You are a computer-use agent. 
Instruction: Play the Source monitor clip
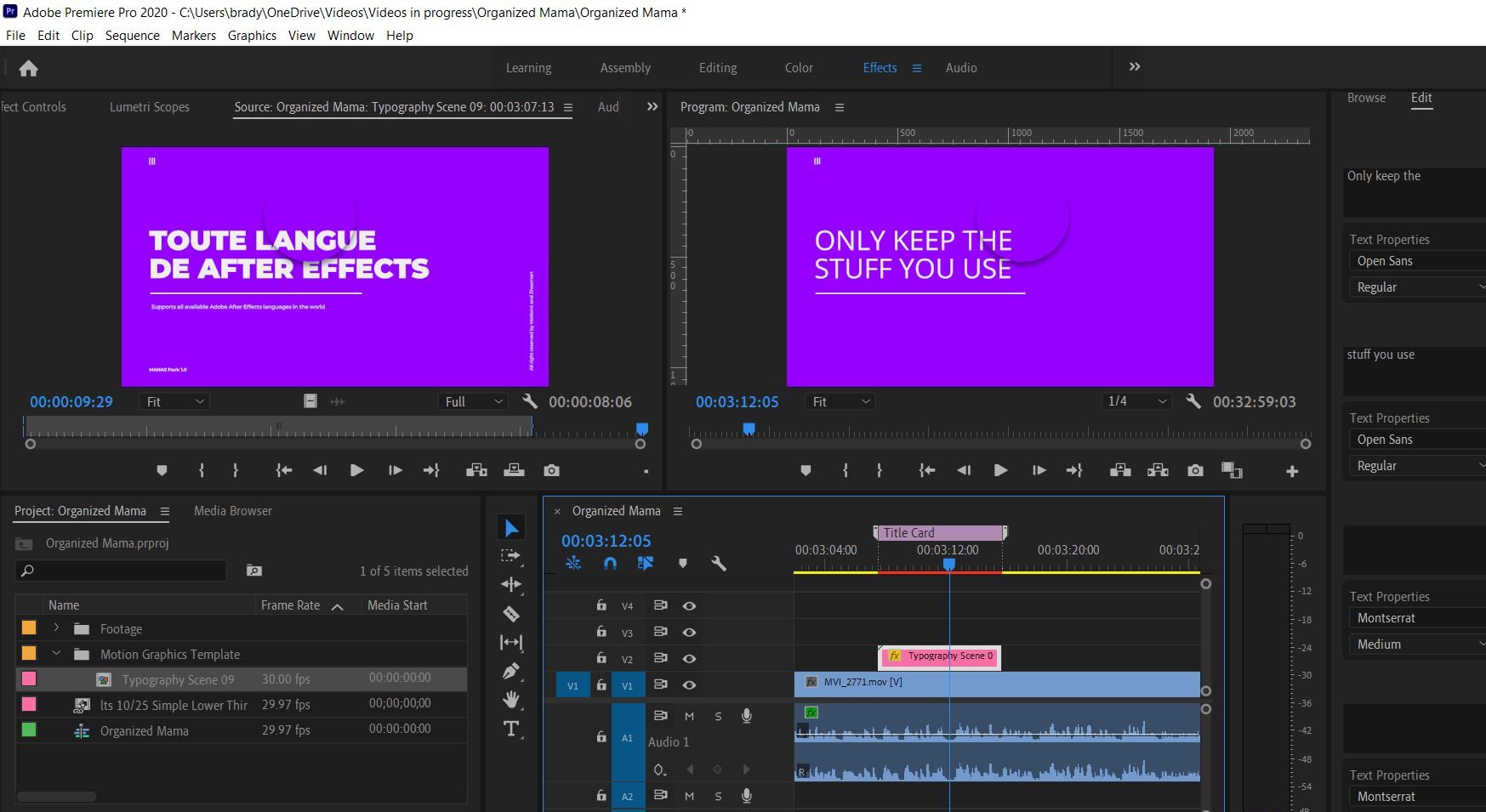(357, 470)
